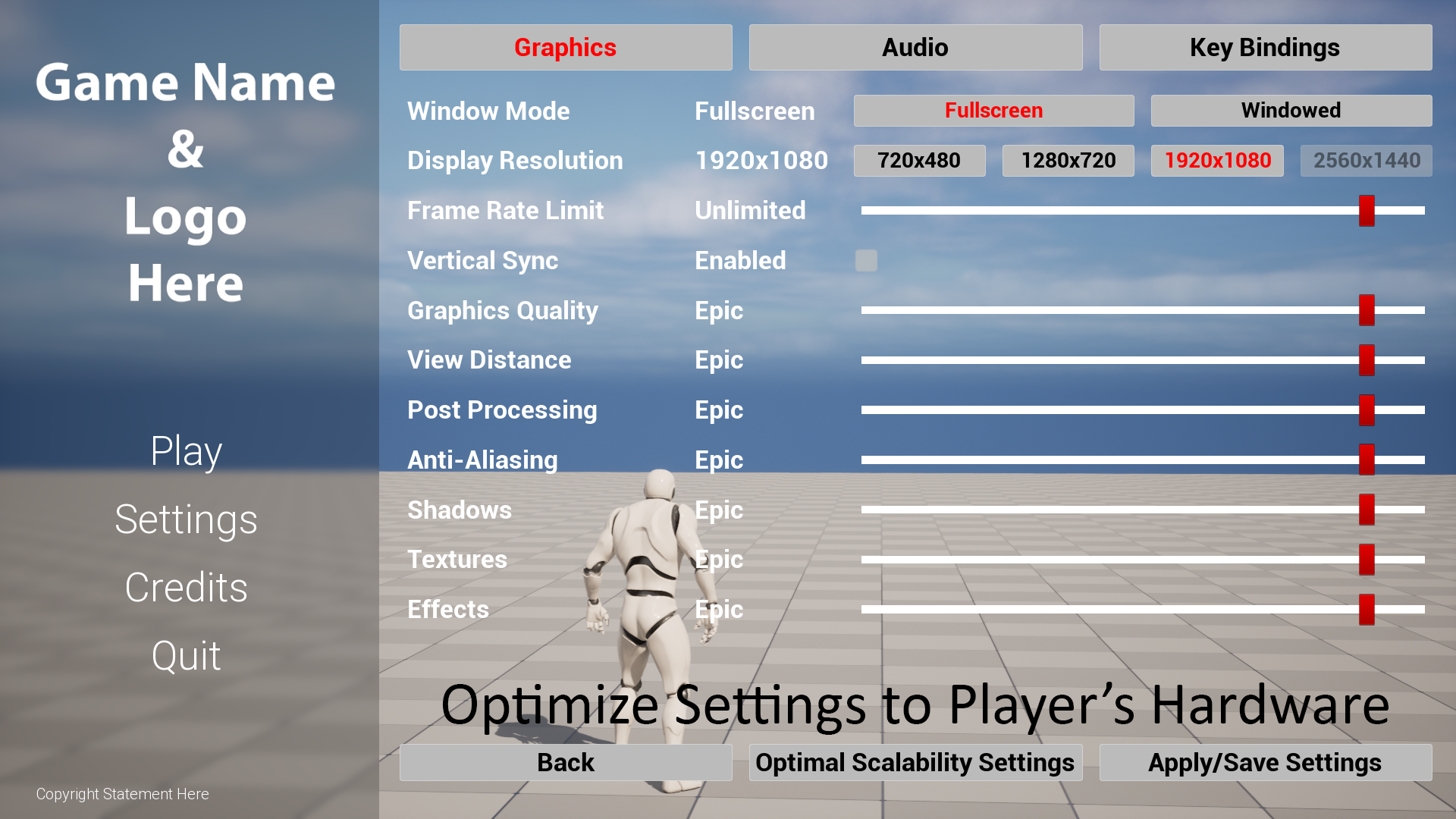
Task: Open the Credits menu entry
Action: click(186, 587)
